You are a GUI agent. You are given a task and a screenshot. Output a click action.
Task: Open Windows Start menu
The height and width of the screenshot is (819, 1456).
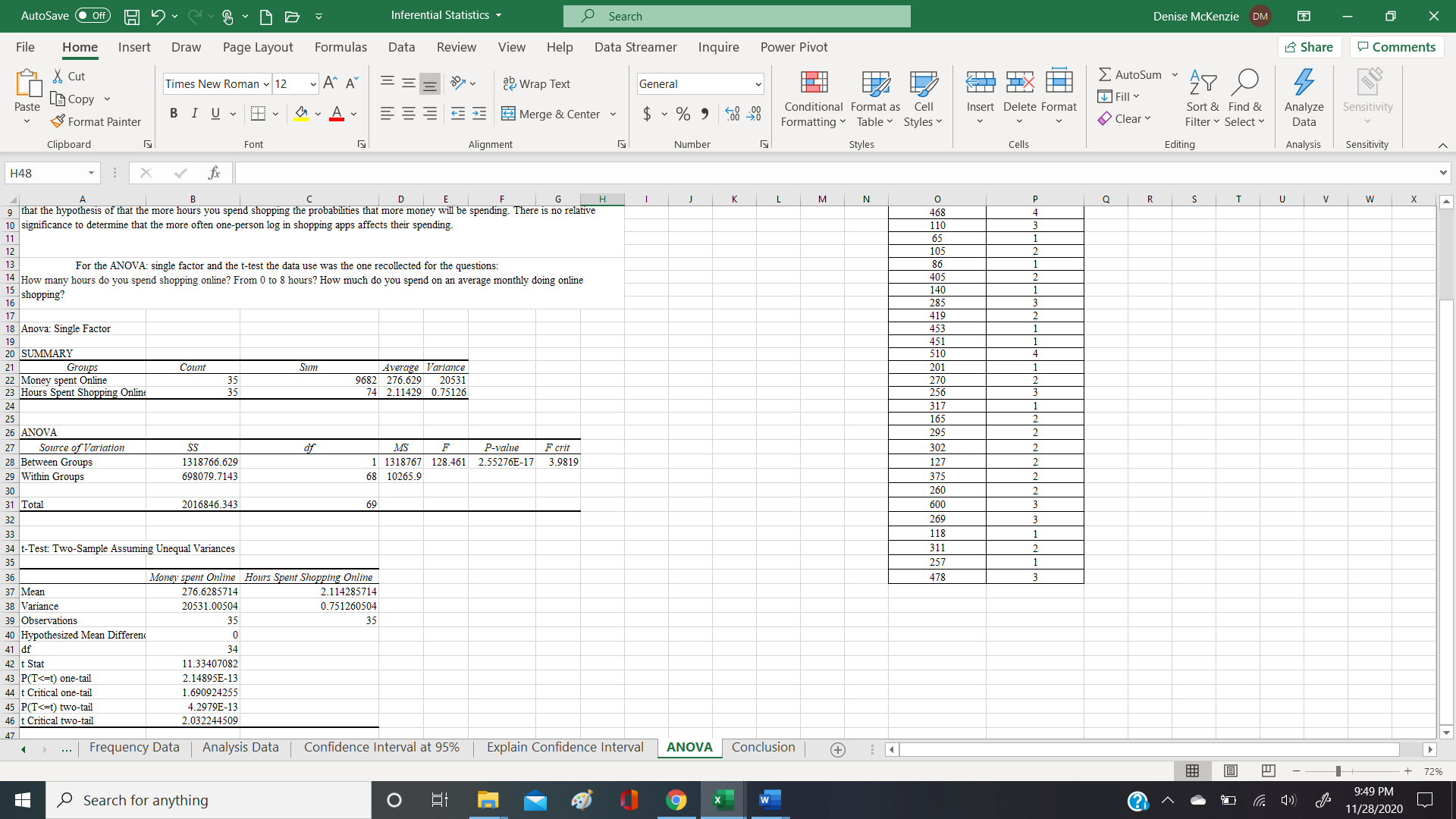pyautogui.click(x=23, y=800)
